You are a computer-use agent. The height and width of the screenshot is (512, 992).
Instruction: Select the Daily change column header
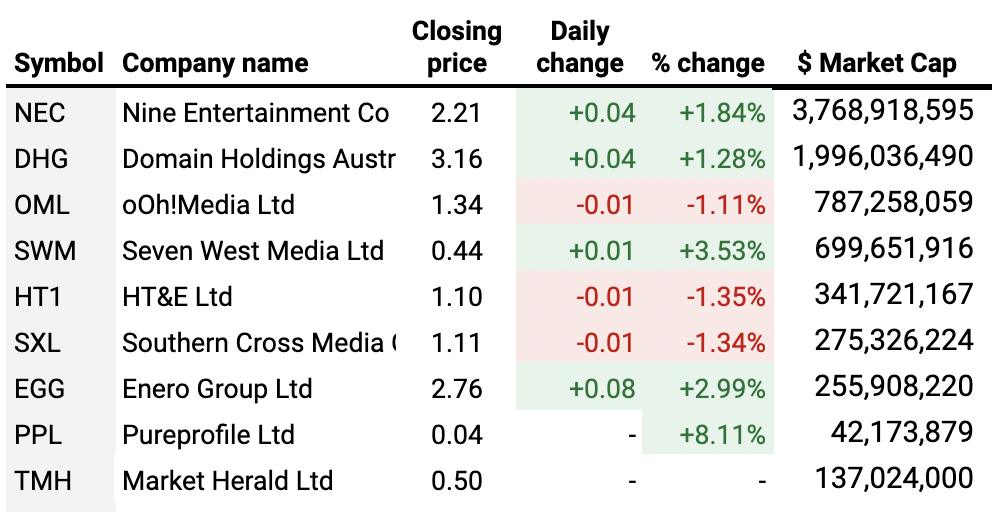[580, 47]
